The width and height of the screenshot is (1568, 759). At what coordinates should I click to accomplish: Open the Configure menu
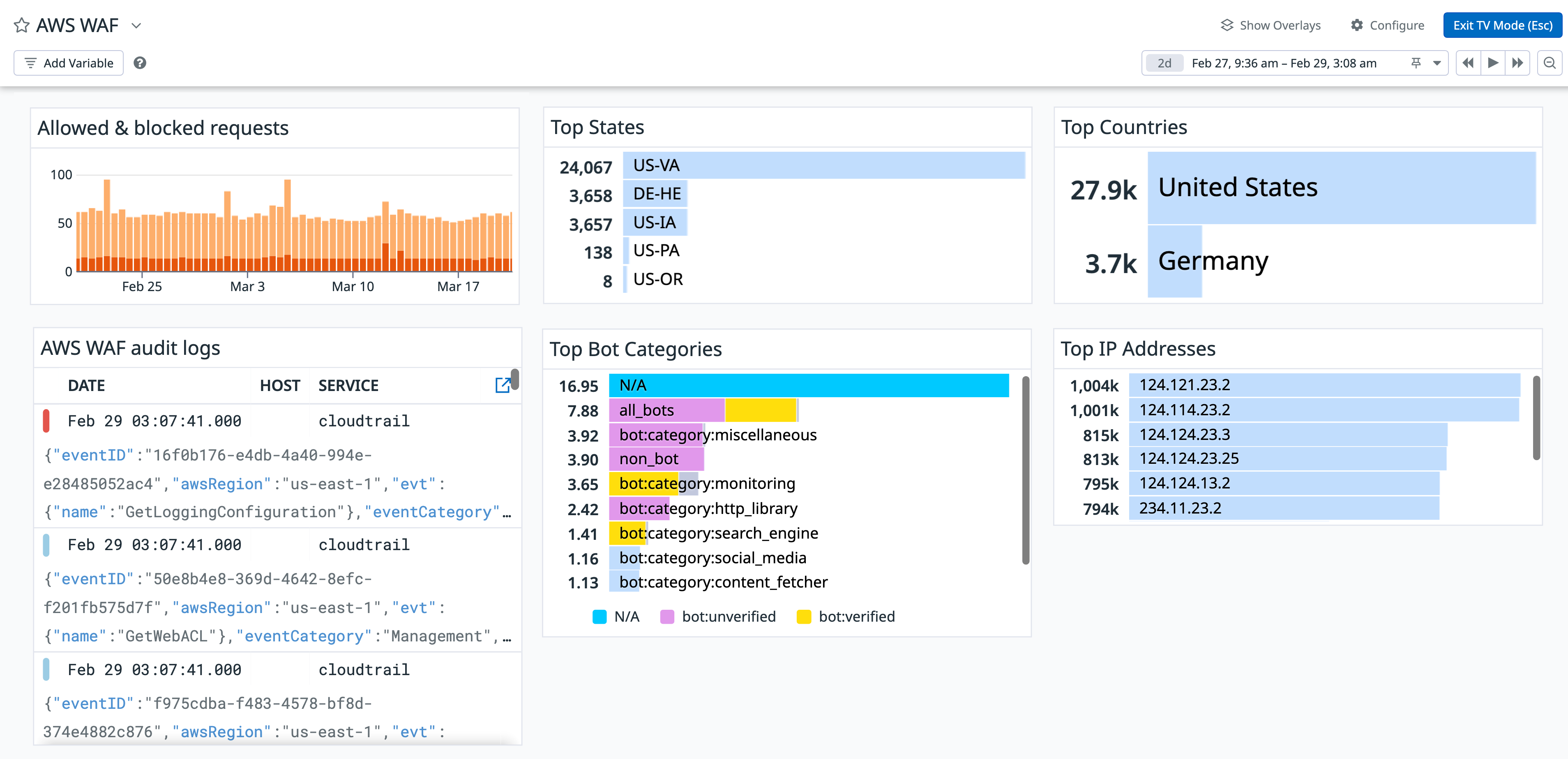pos(1387,25)
